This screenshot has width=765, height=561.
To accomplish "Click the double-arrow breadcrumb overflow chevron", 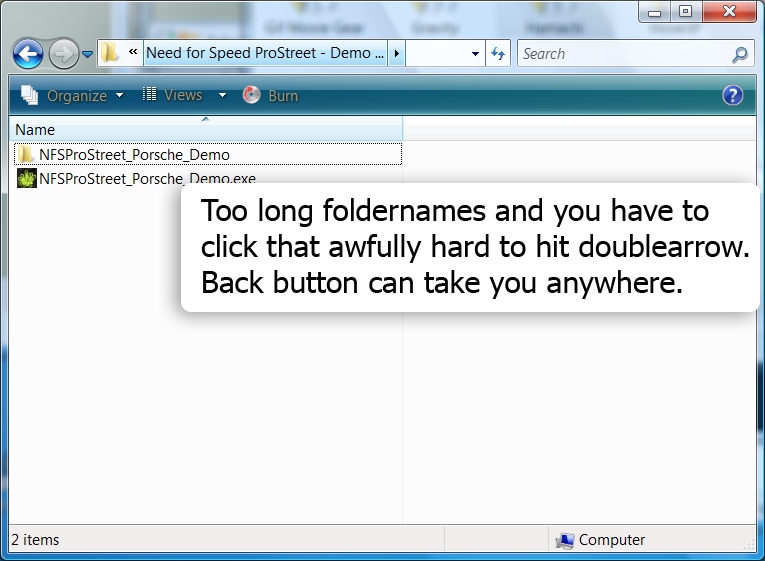I will 133,52.
